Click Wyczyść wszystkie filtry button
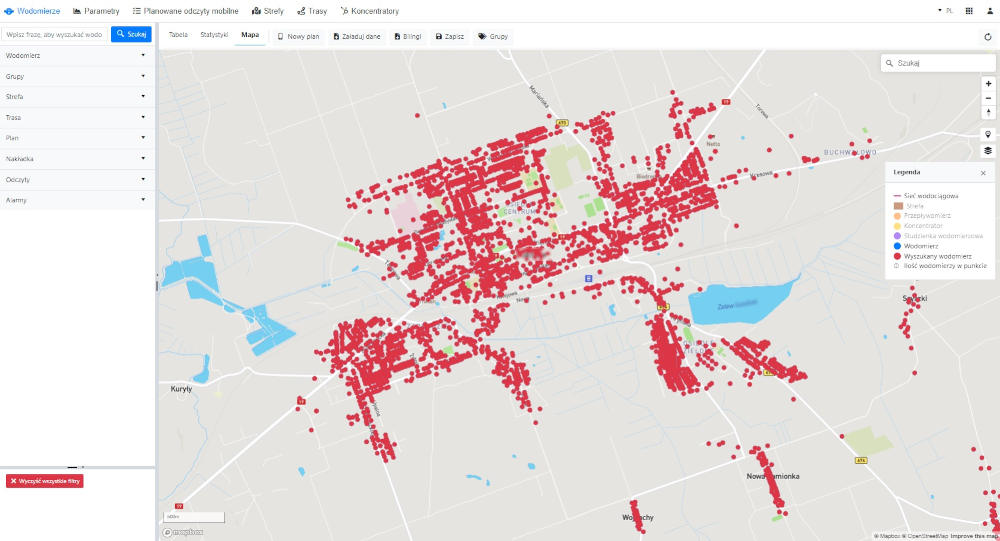The height and width of the screenshot is (541, 1000). tap(45, 481)
